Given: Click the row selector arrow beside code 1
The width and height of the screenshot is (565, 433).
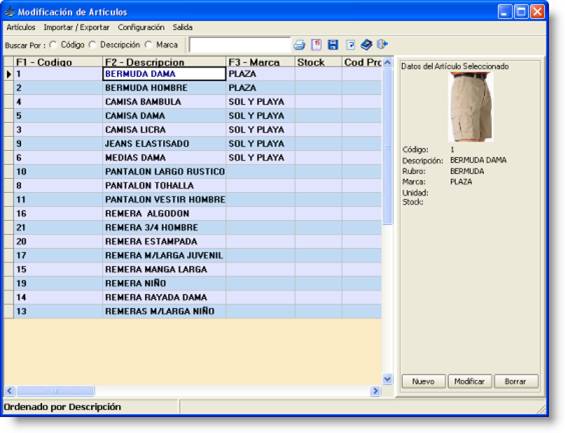Looking at the screenshot, I should pos(9,74).
